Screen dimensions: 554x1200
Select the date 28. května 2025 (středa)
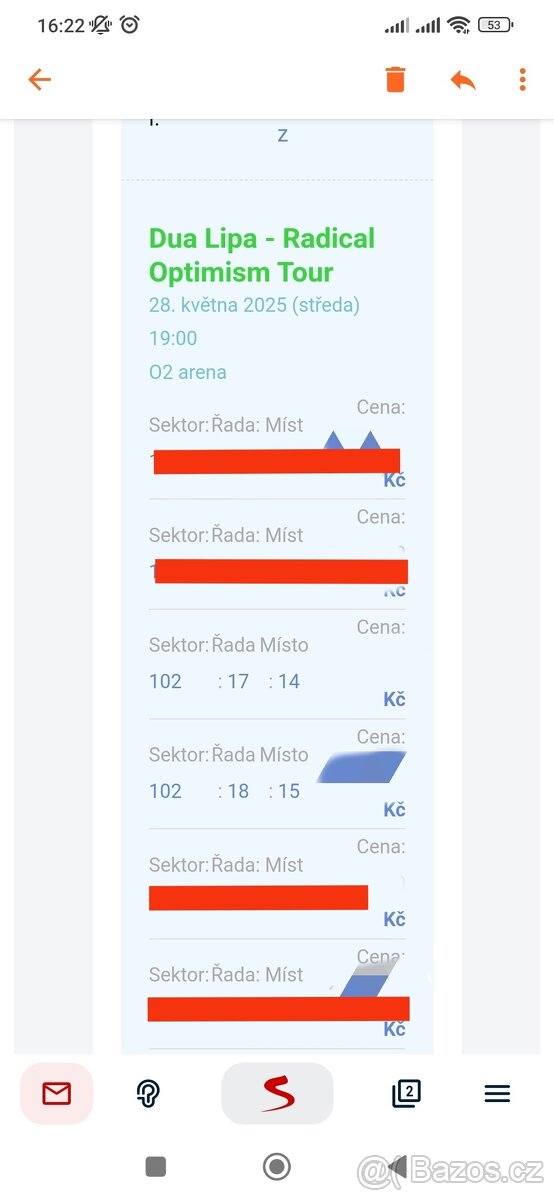pos(254,305)
